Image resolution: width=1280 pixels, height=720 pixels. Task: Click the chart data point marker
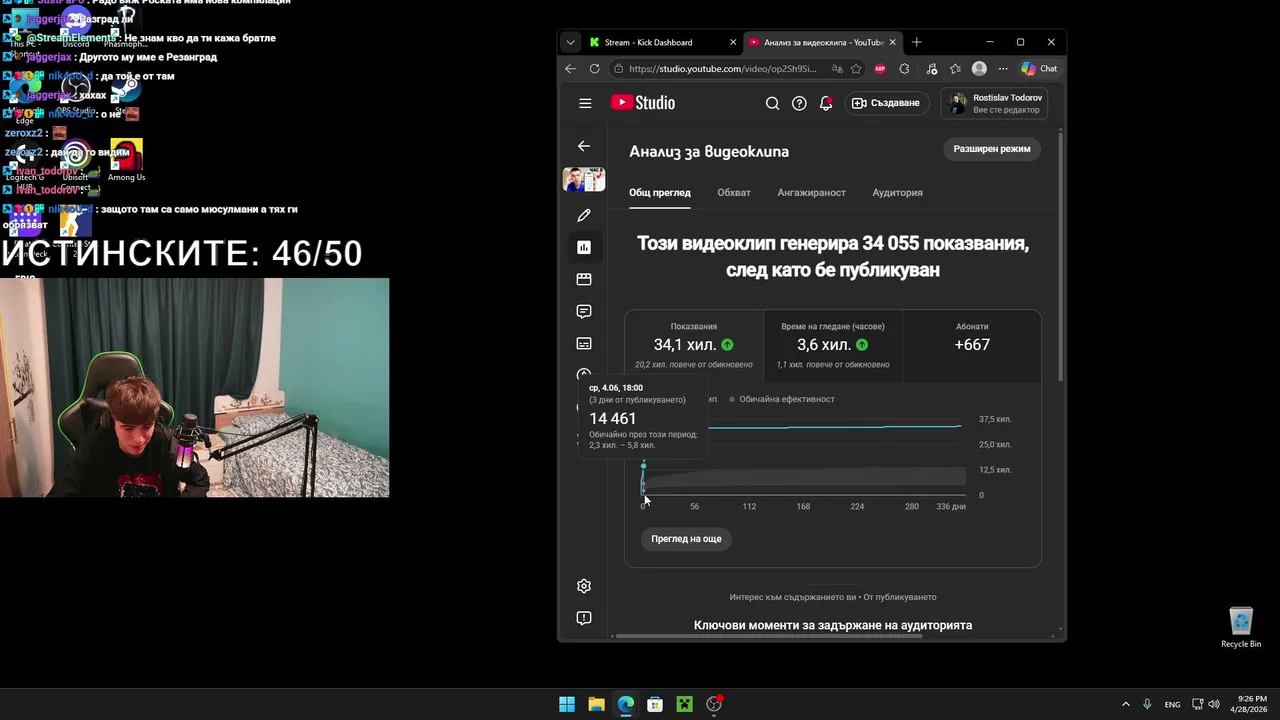643,466
